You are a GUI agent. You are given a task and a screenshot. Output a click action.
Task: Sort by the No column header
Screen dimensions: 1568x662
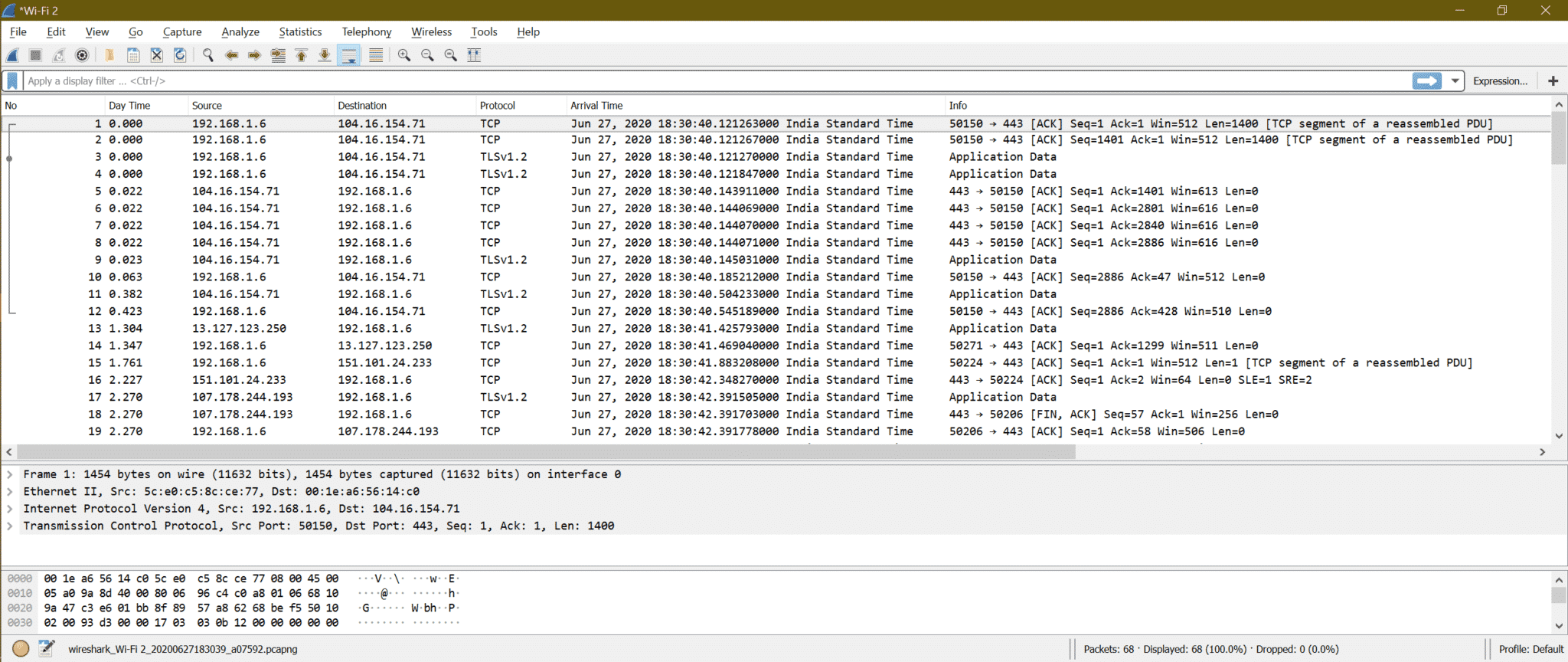click(53, 106)
